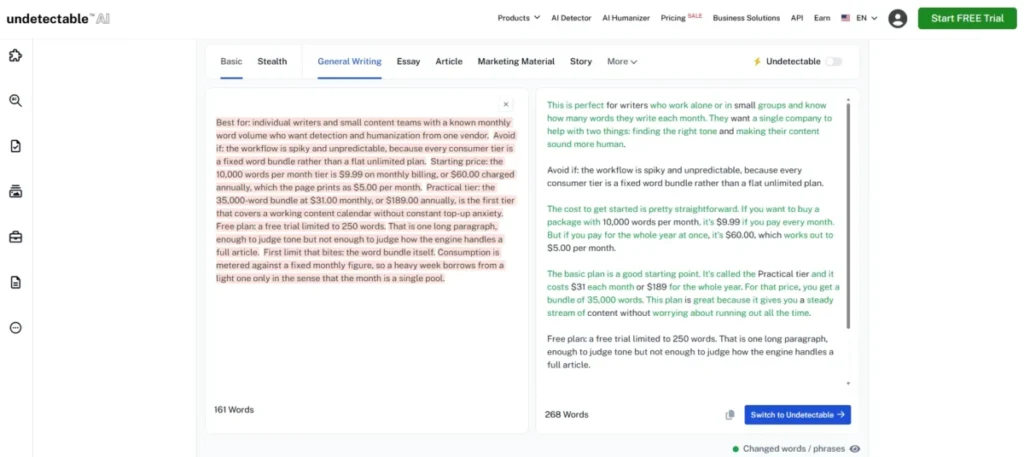
Task: Open the user profile avatar
Action: tap(897, 18)
